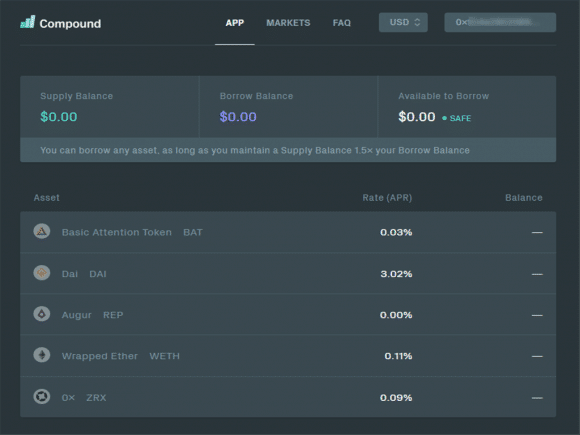Click the SAFE status indicator
Viewport: 580px width, 435px height.
[x=457, y=118]
